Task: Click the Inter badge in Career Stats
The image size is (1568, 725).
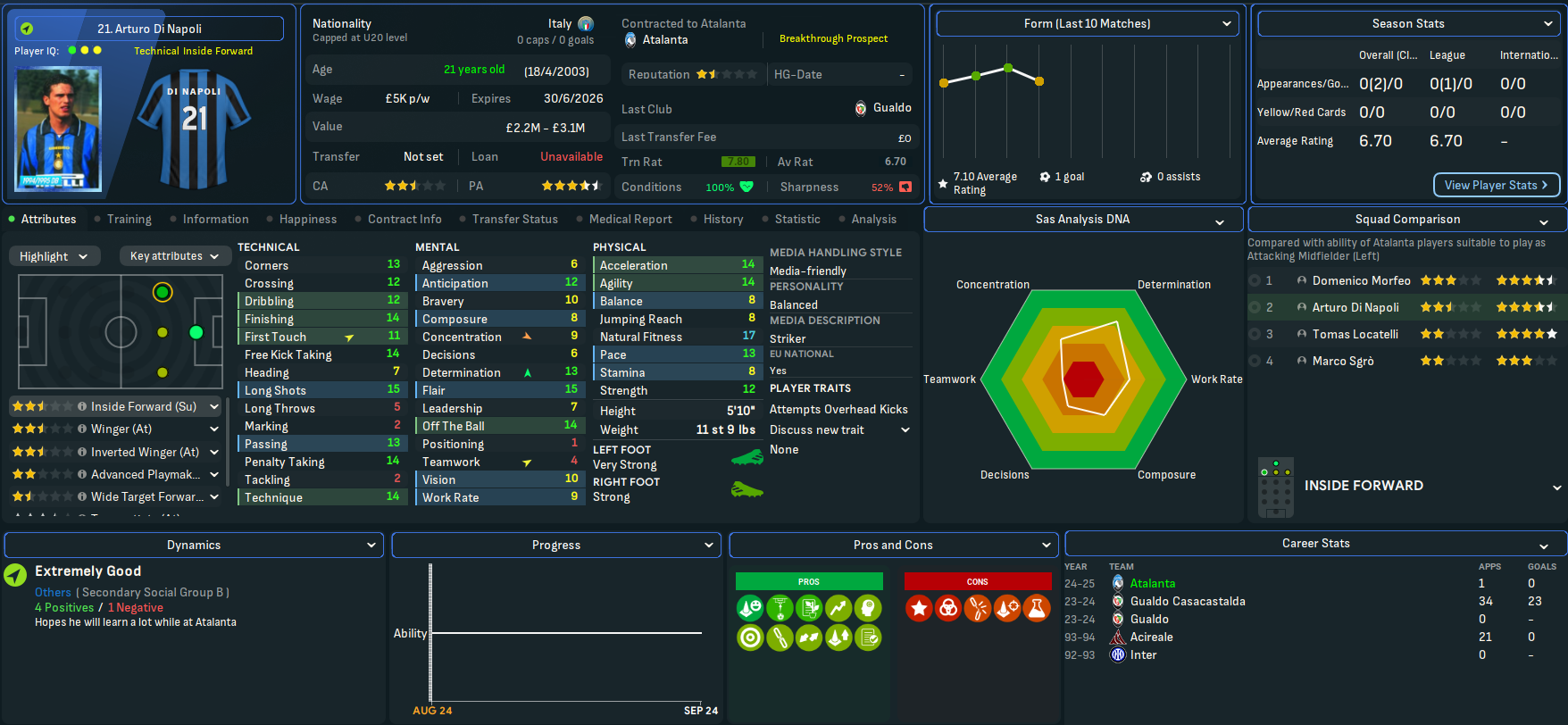Action: pos(1117,654)
